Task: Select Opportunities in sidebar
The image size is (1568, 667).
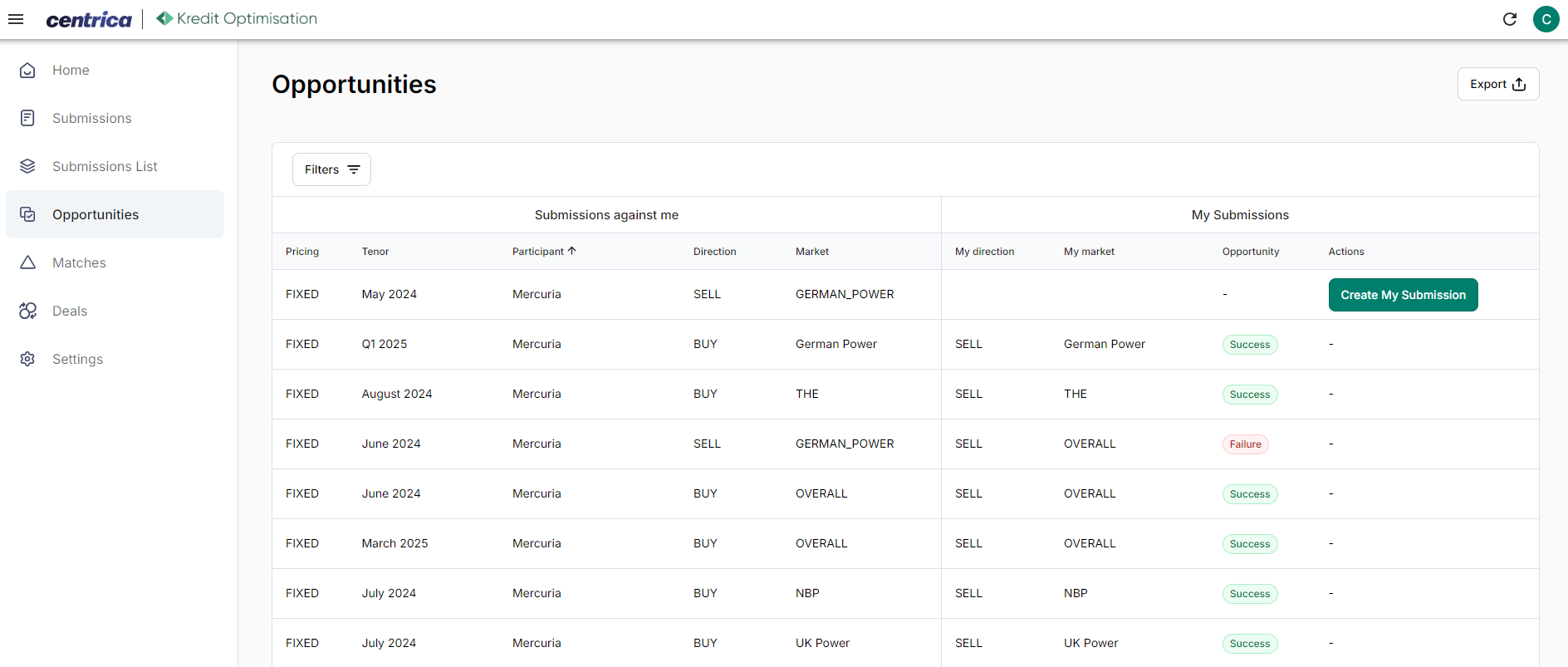Action: click(115, 214)
